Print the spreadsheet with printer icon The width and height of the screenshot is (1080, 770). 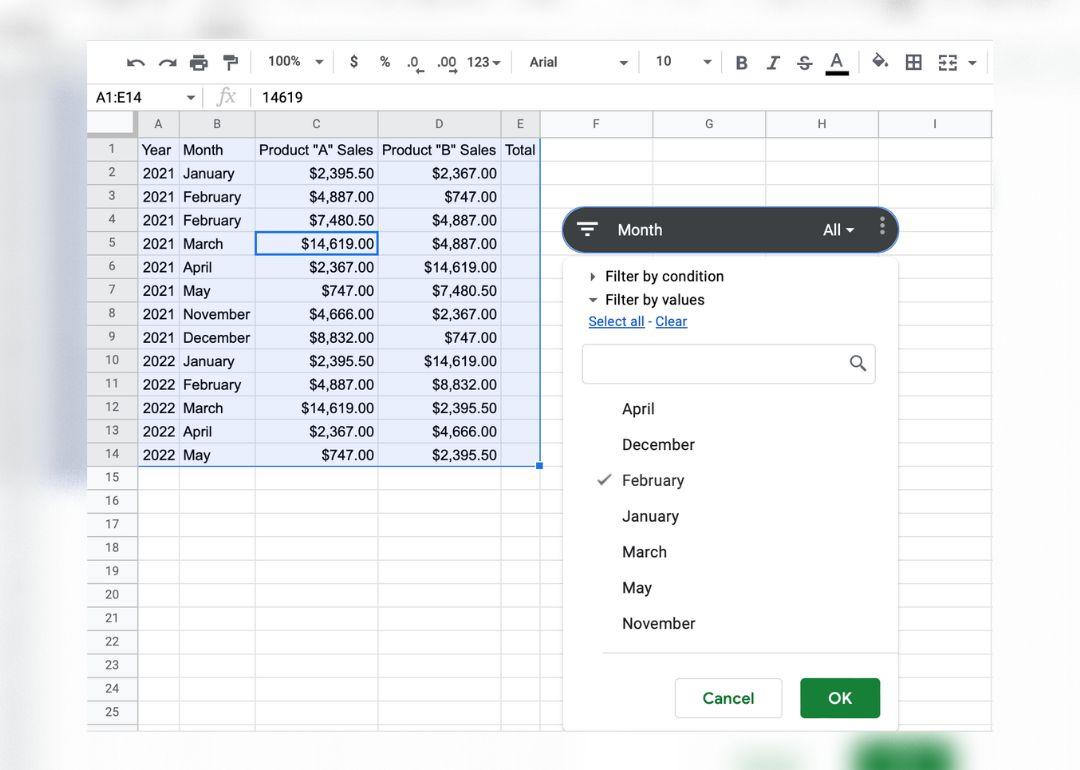[199, 63]
